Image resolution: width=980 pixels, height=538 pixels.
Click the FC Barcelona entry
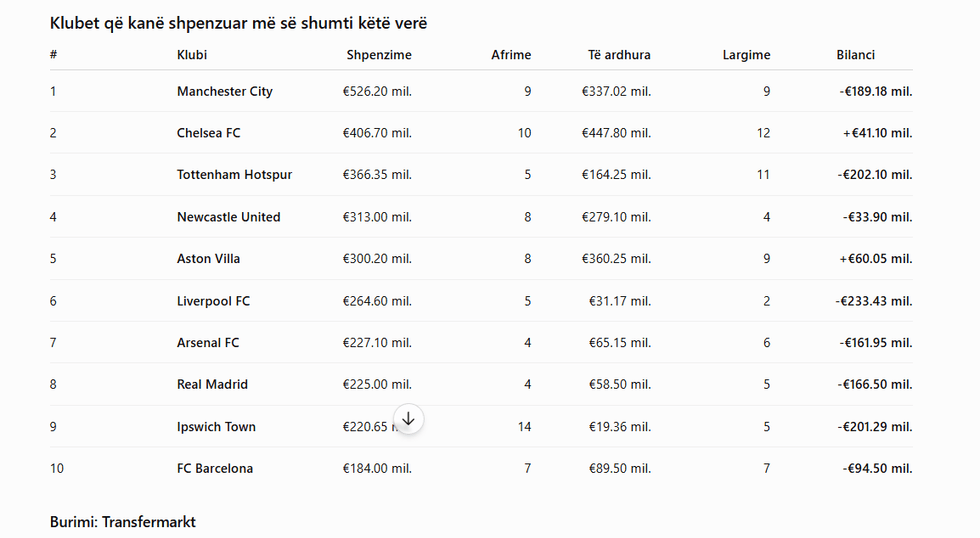pyautogui.click(x=214, y=469)
